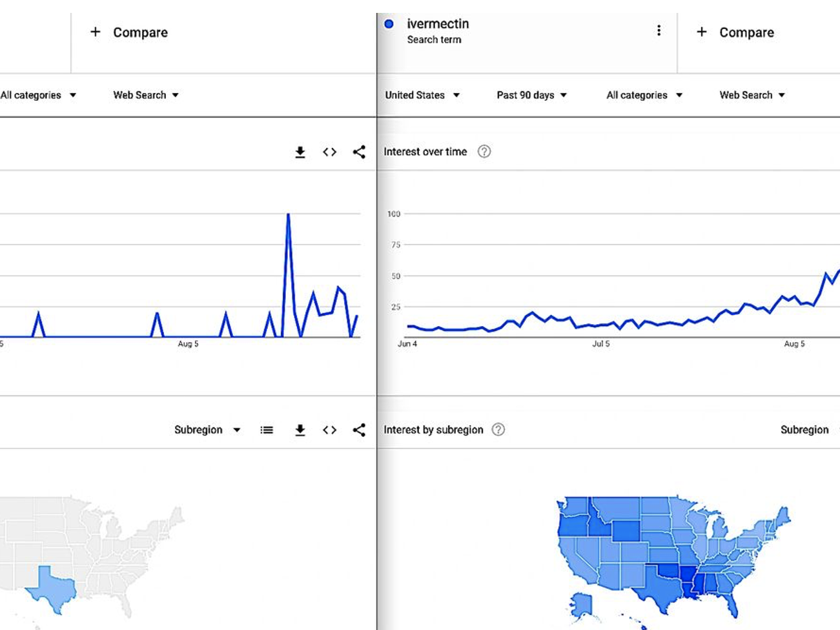This screenshot has height=630, width=840.
Task: Open the United States region dropdown
Action: pos(422,95)
